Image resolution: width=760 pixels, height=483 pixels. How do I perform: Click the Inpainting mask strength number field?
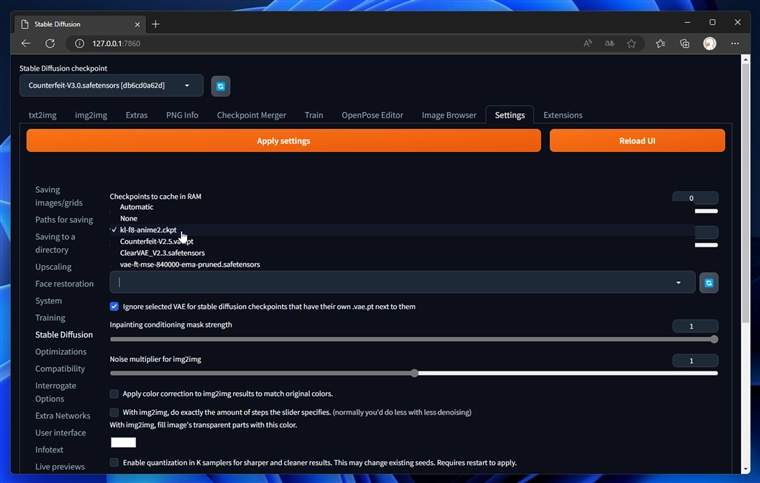click(695, 326)
